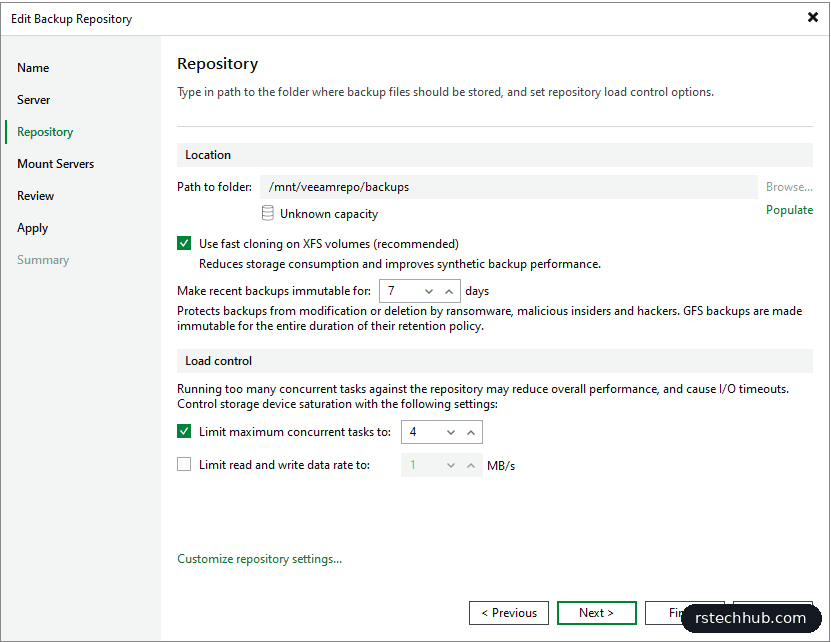This screenshot has width=831, height=642.
Task: Open the Apply step
Action: tap(32, 228)
